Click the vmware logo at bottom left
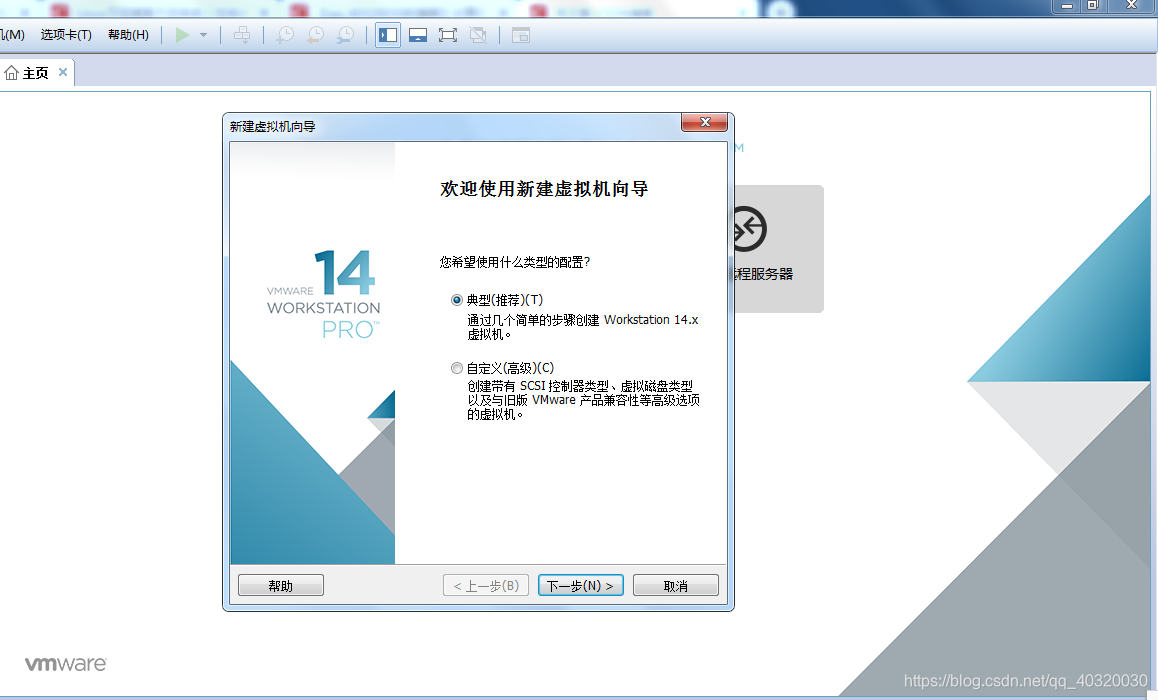The width and height of the screenshot is (1158, 700). [66, 664]
